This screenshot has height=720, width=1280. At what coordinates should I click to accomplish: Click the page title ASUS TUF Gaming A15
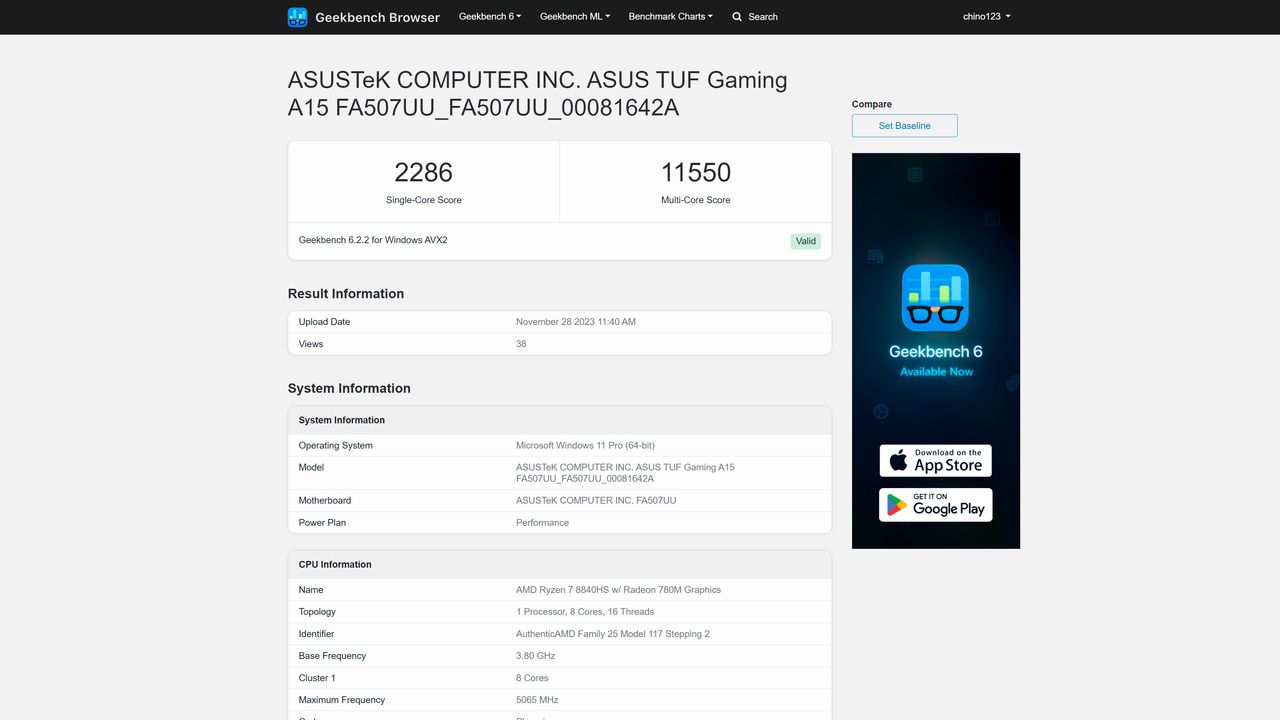[x=538, y=93]
